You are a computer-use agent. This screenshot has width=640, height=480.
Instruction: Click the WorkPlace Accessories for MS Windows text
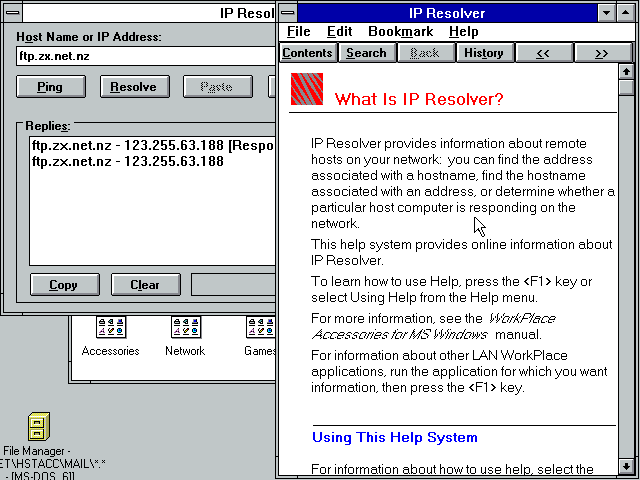pos(433,327)
